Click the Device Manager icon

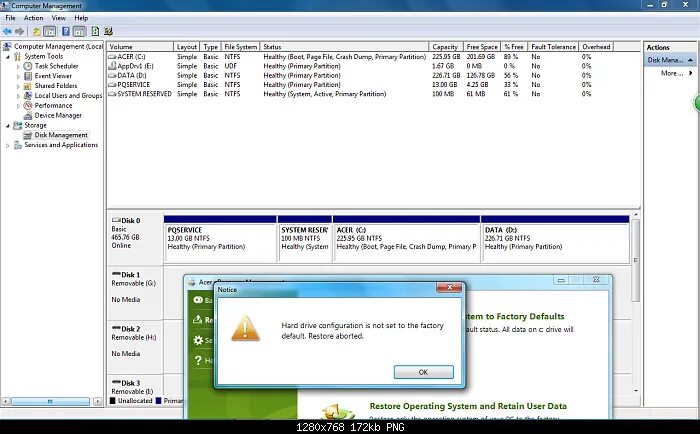pyautogui.click(x=28, y=115)
